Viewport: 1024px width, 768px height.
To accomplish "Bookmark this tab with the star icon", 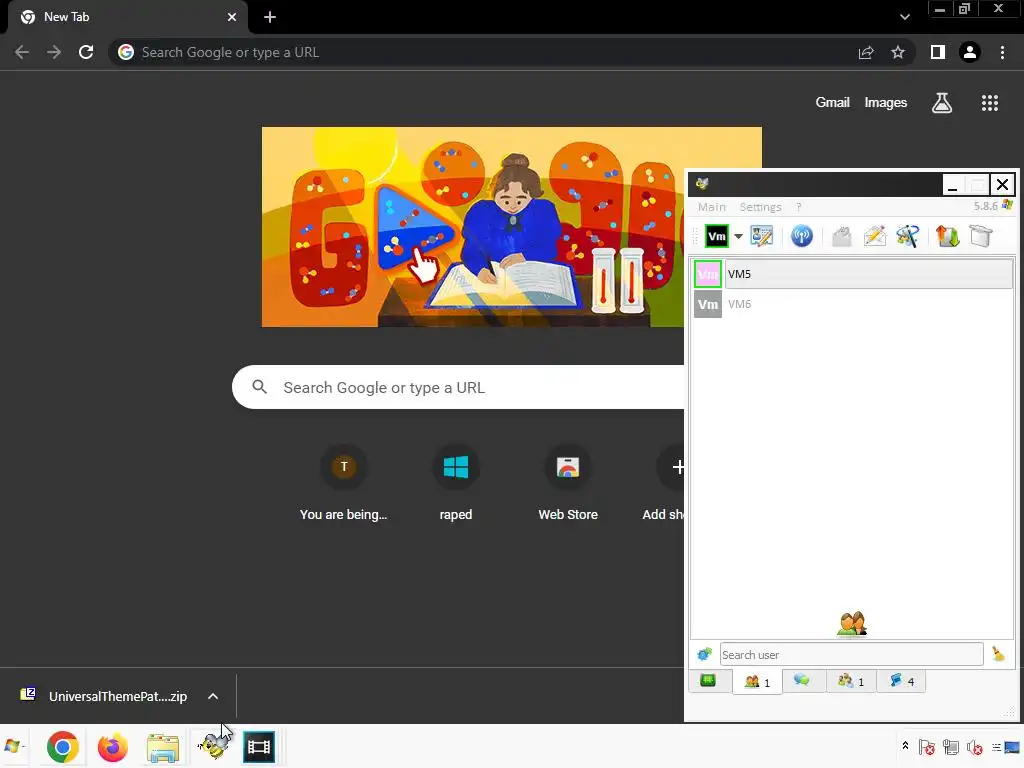I will (x=898, y=52).
